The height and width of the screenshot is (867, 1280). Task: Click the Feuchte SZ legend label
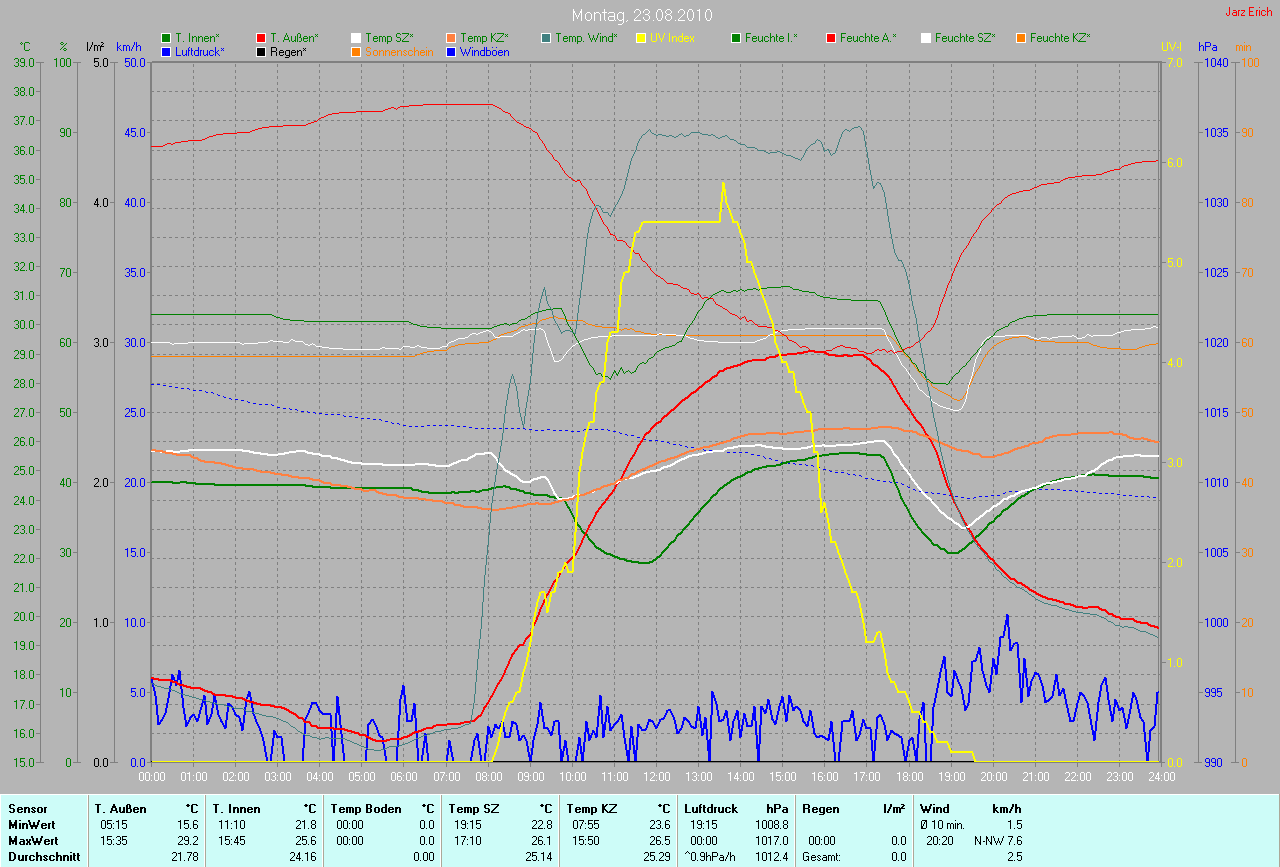point(965,38)
